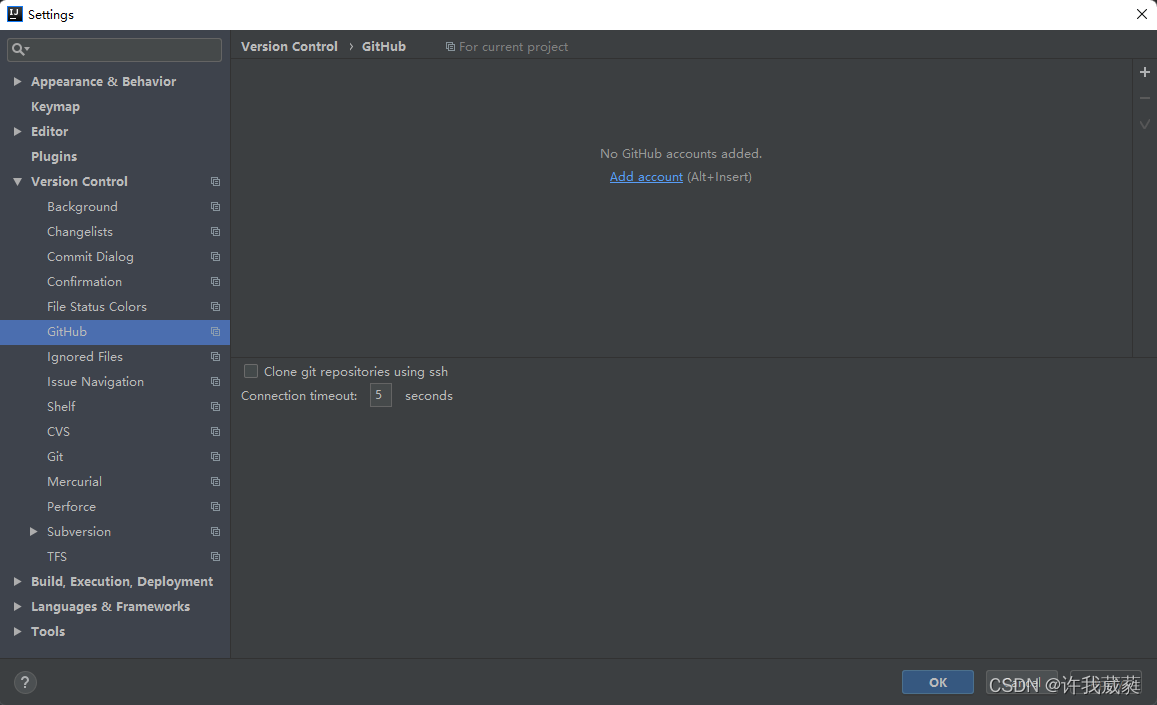The image size is (1157, 705).
Task: Click the Add account link
Action: [x=646, y=177]
